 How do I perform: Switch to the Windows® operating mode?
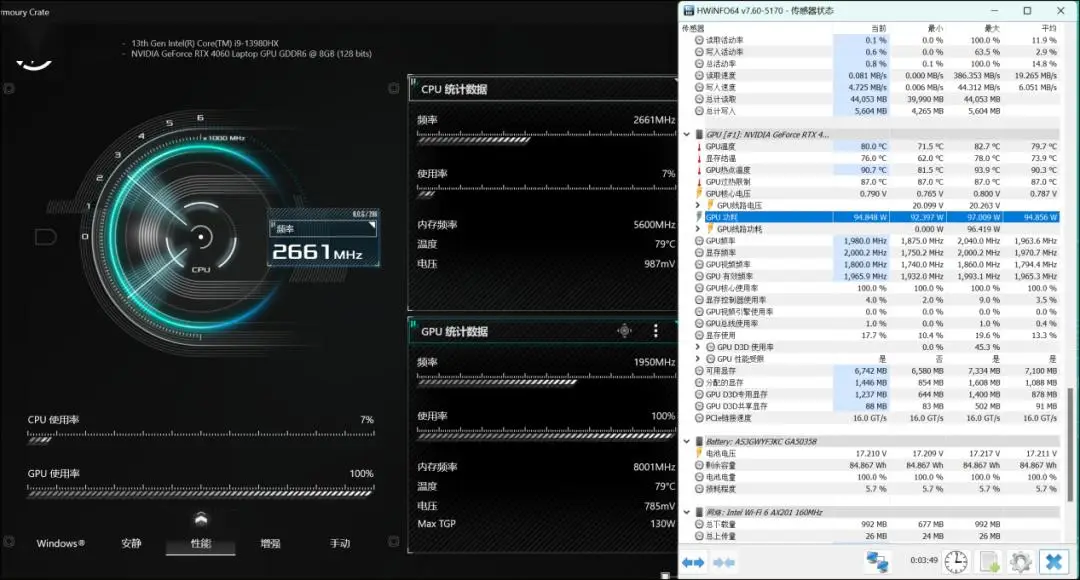(61, 543)
